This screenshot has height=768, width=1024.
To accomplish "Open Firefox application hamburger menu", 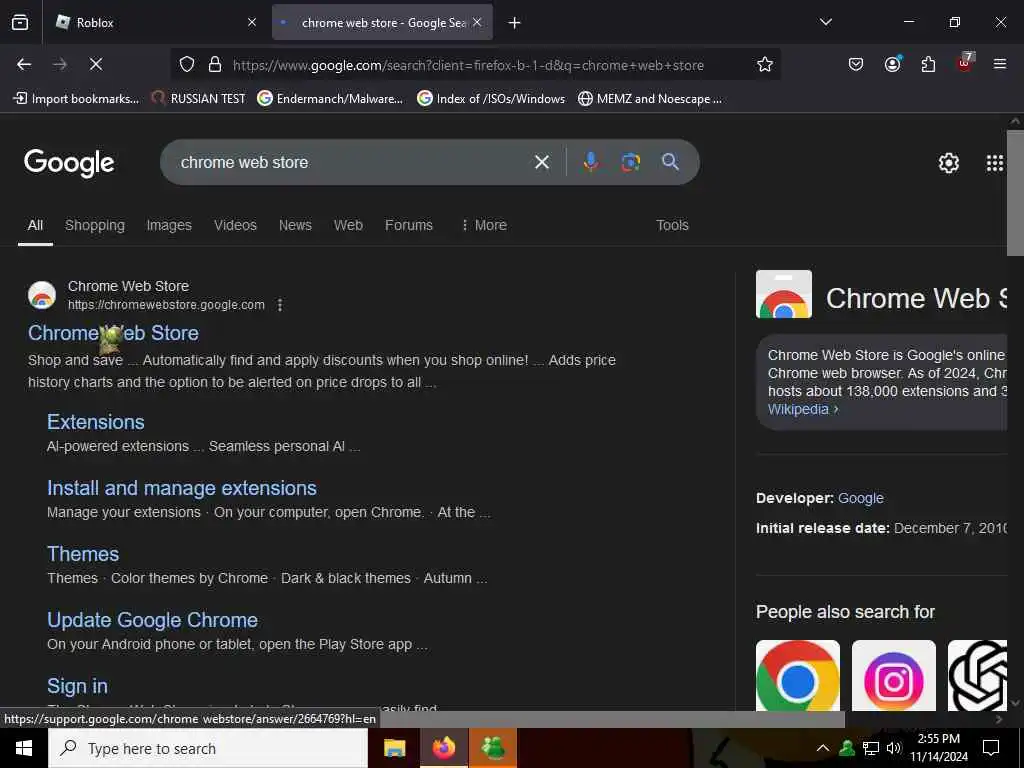I will point(1000,64).
